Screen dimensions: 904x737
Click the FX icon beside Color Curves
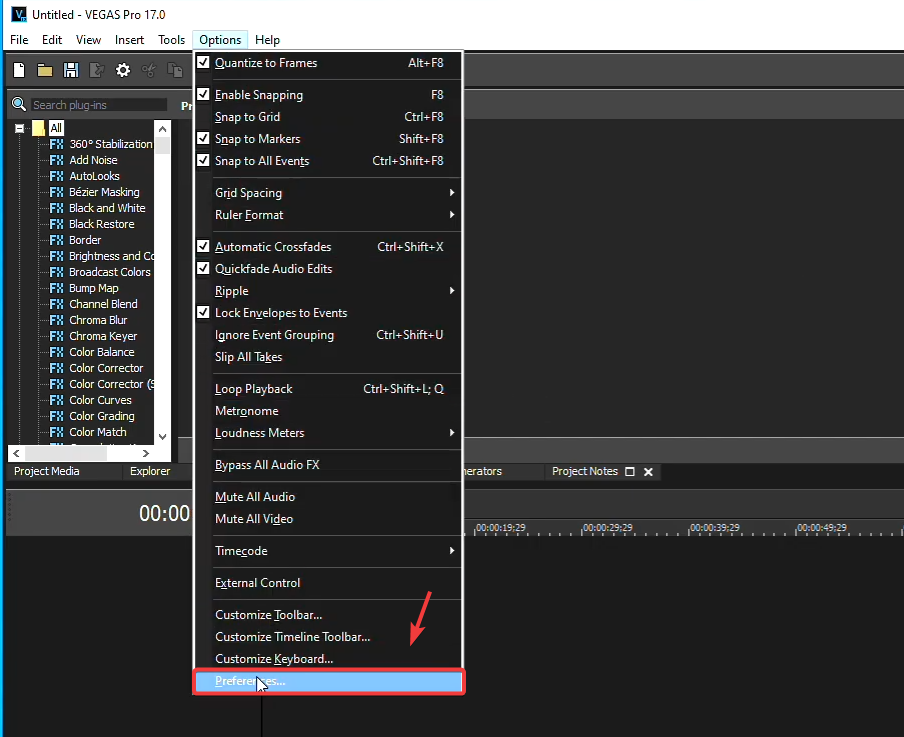click(x=56, y=400)
